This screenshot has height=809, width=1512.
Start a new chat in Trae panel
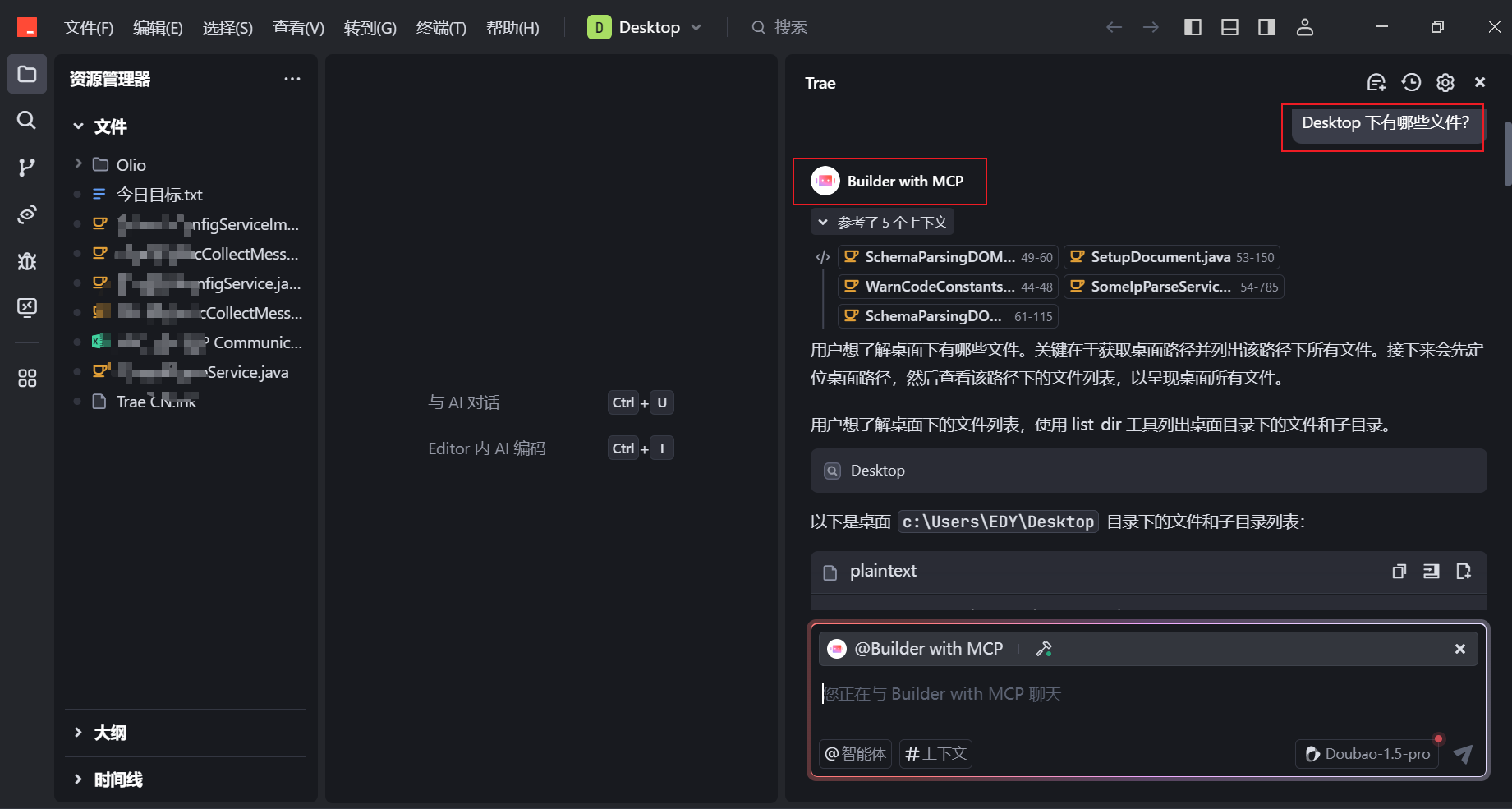(x=1376, y=82)
